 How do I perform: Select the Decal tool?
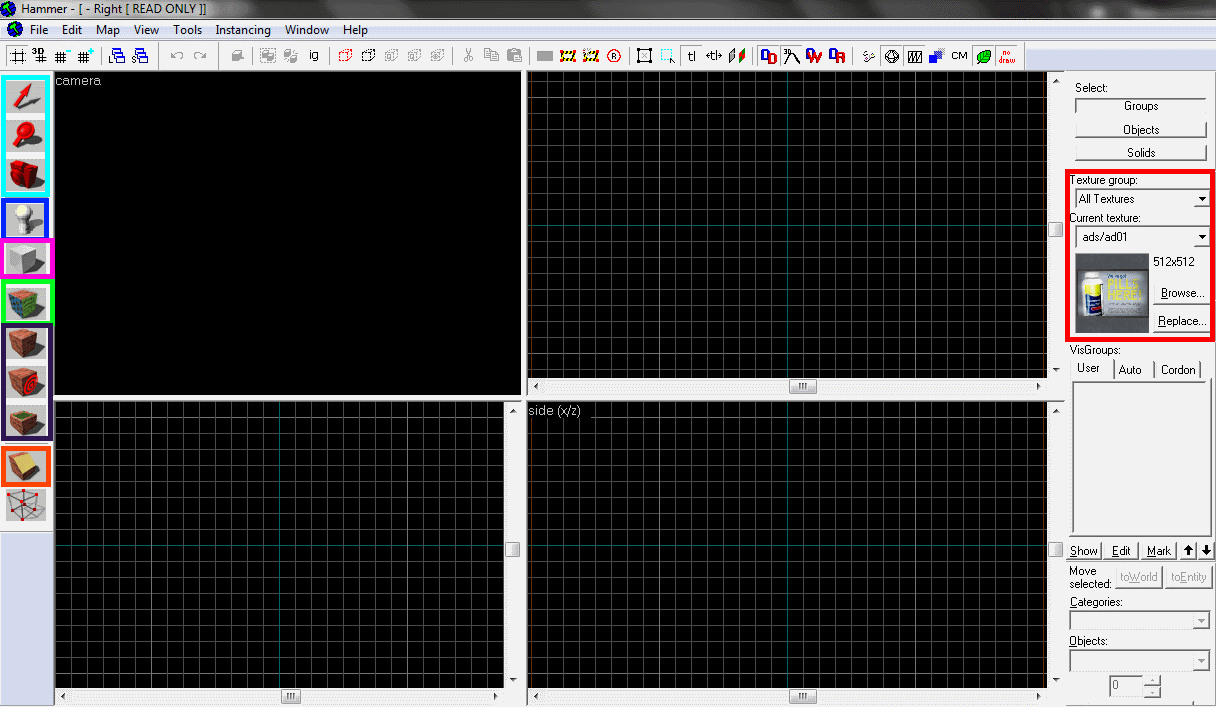27,382
